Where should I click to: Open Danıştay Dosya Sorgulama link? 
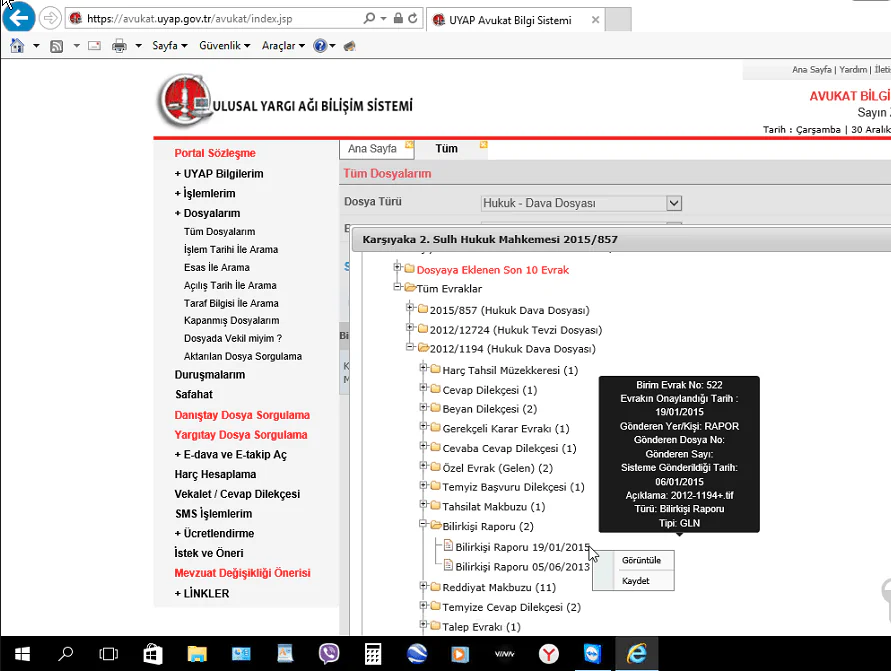pyautogui.click(x=242, y=415)
